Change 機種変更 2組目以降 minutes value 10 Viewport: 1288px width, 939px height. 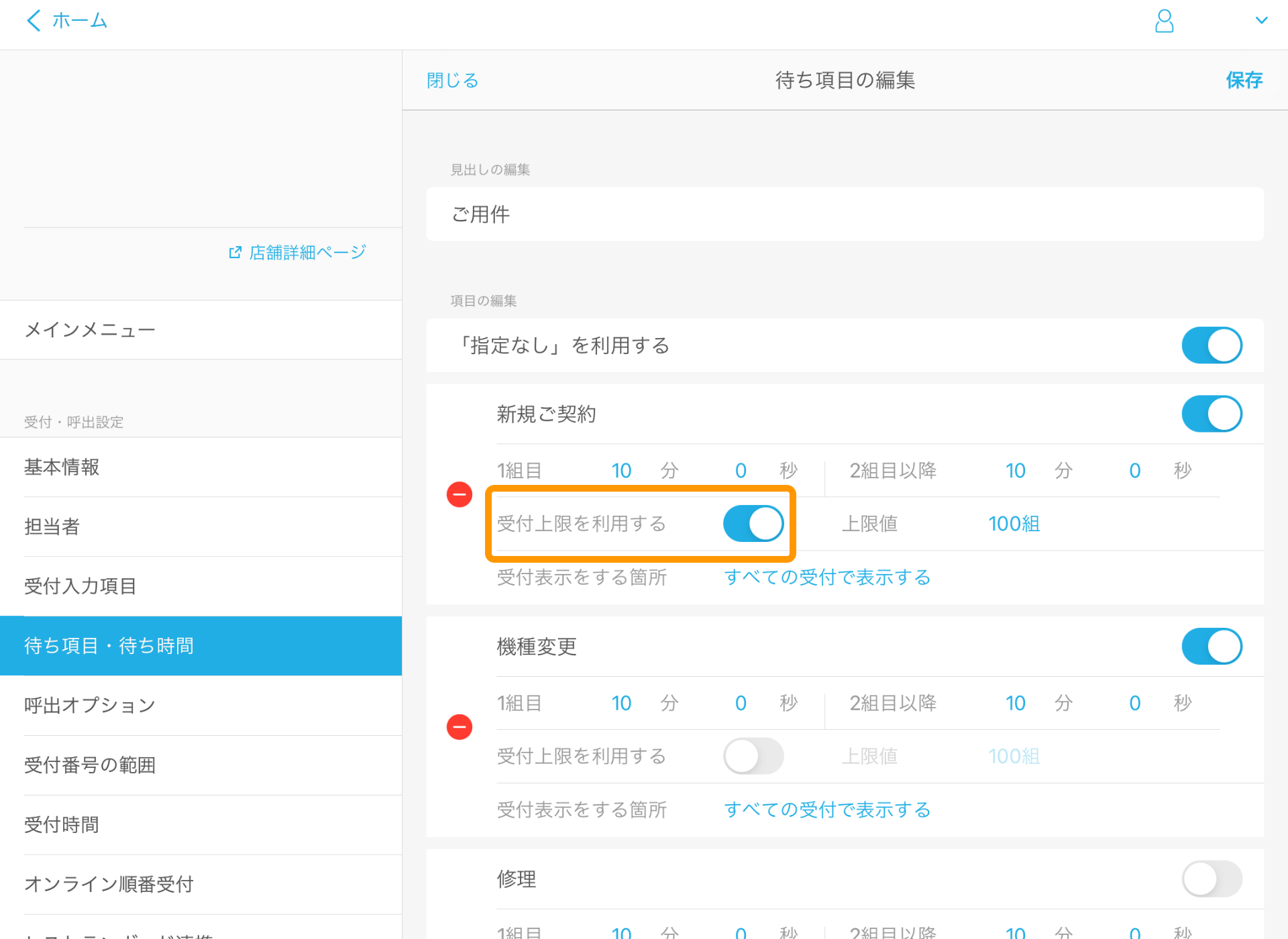point(1015,704)
